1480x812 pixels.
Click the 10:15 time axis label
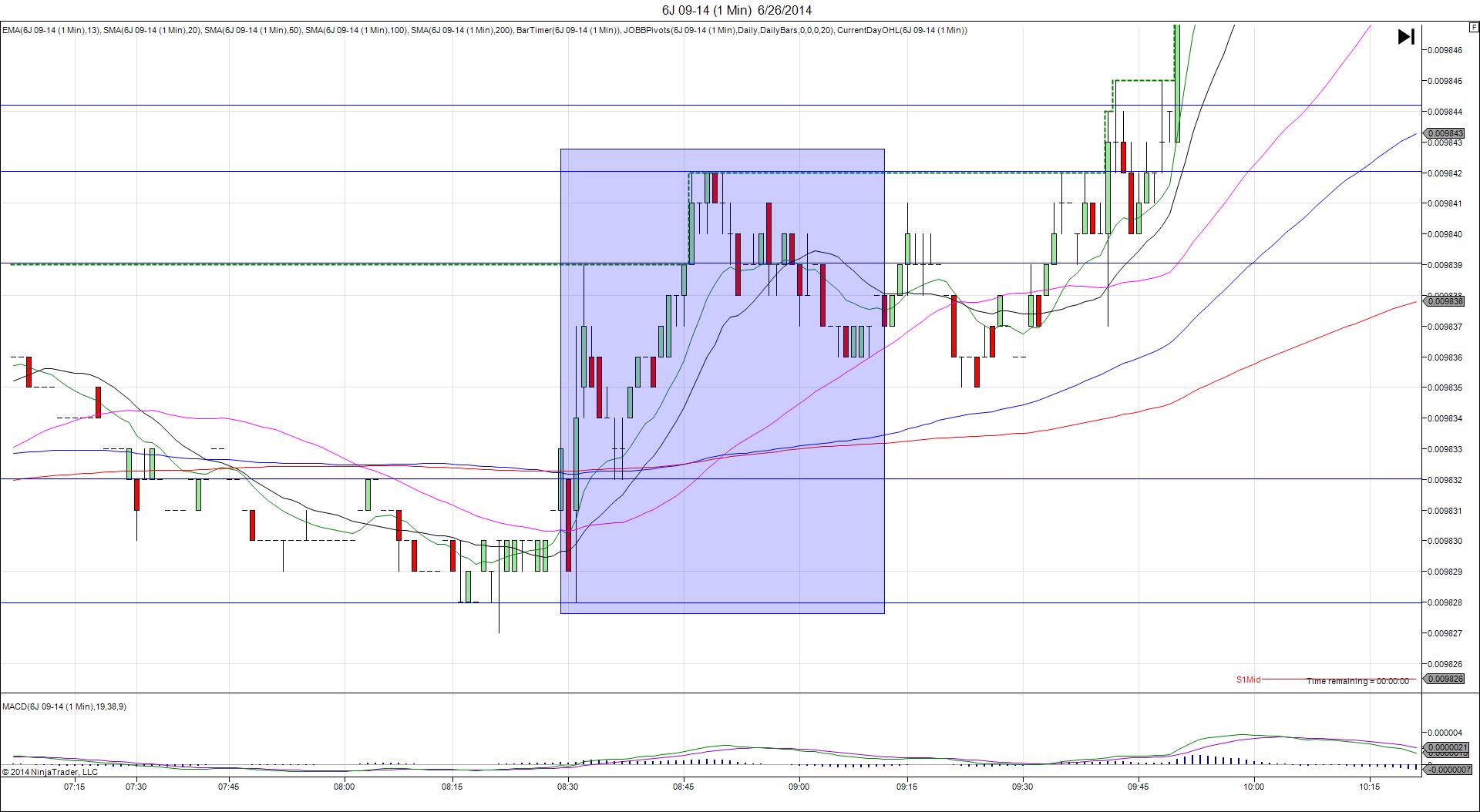click(1369, 787)
